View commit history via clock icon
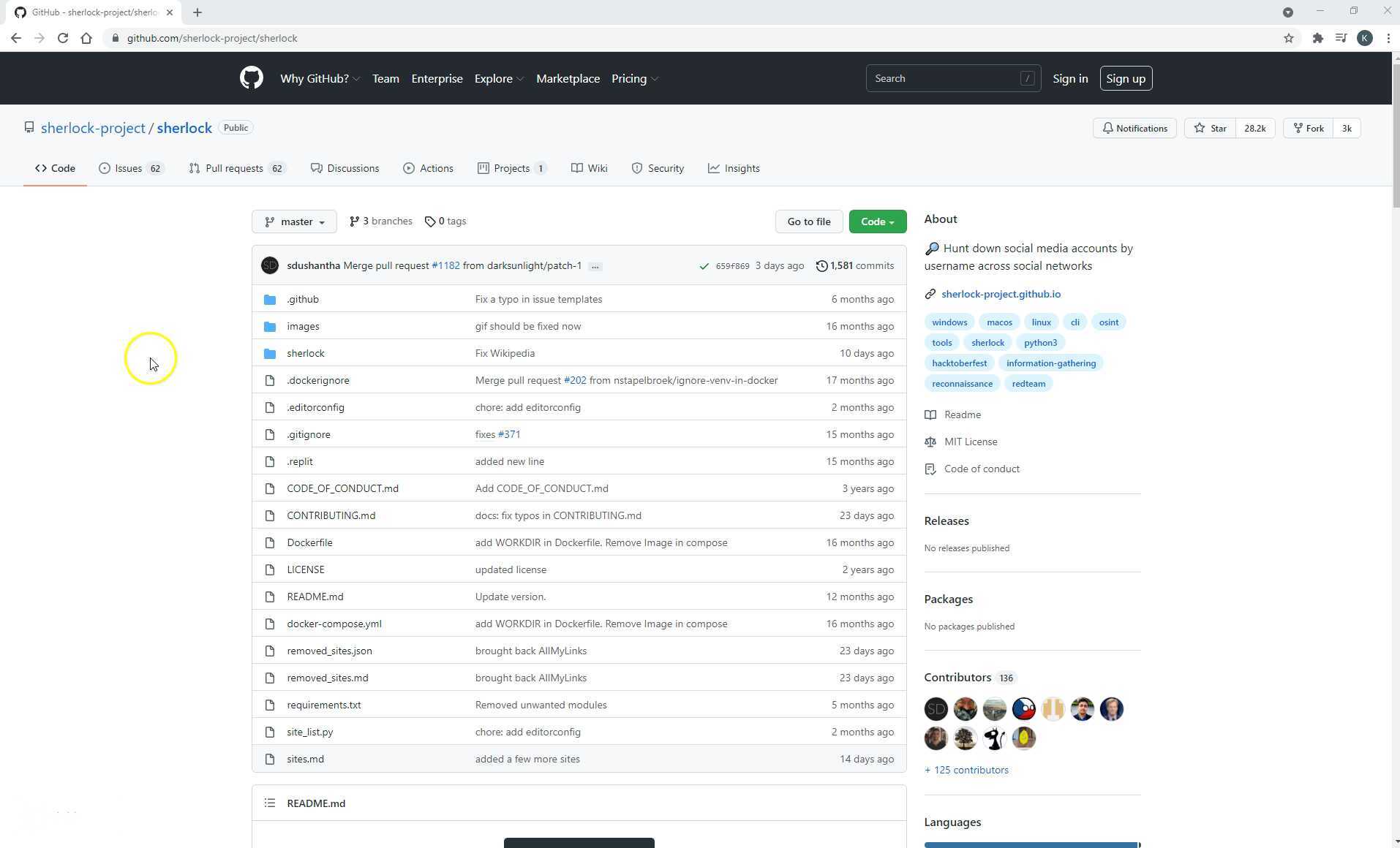1400x848 pixels. (x=821, y=265)
